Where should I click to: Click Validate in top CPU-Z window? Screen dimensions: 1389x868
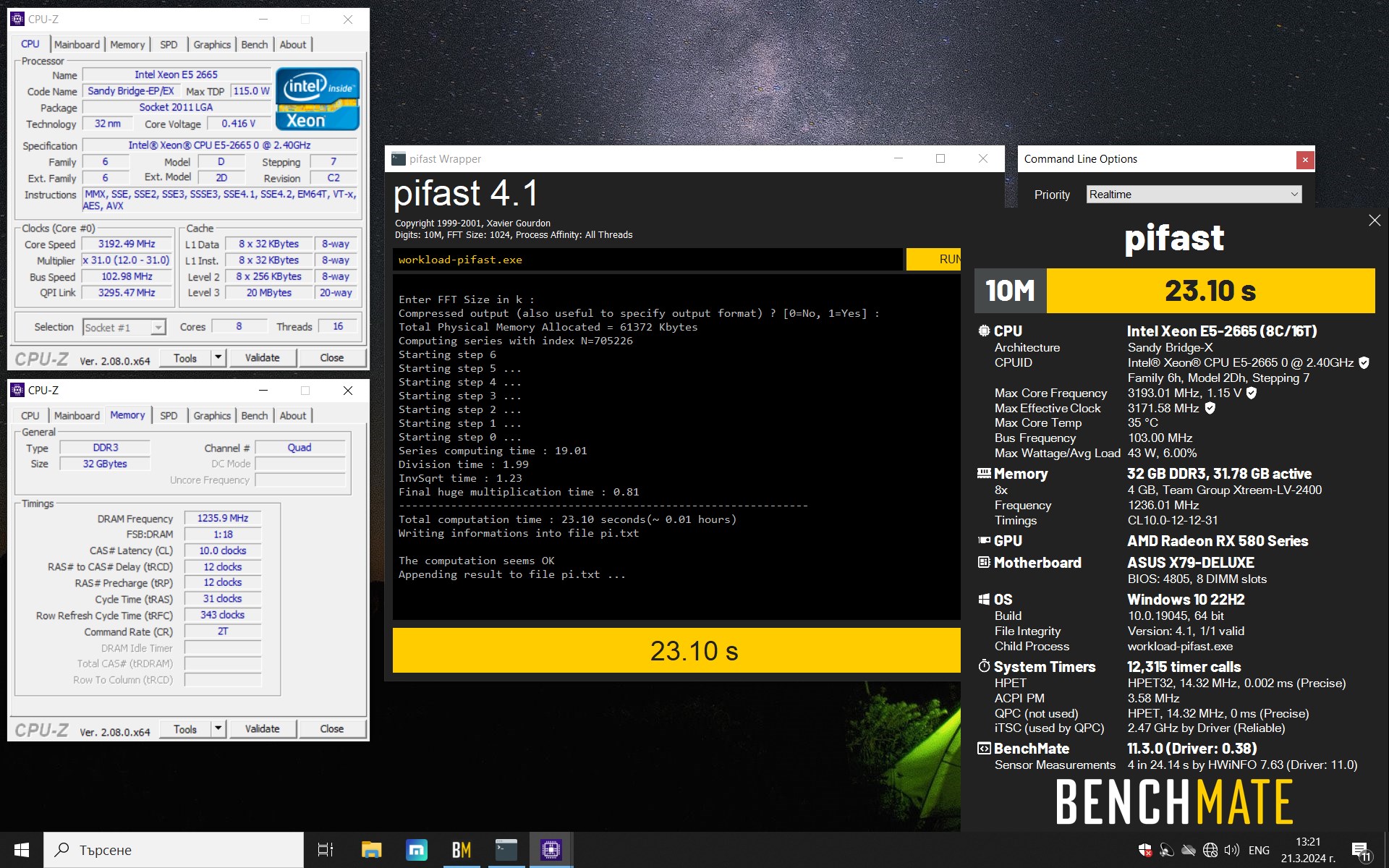click(262, 357)
